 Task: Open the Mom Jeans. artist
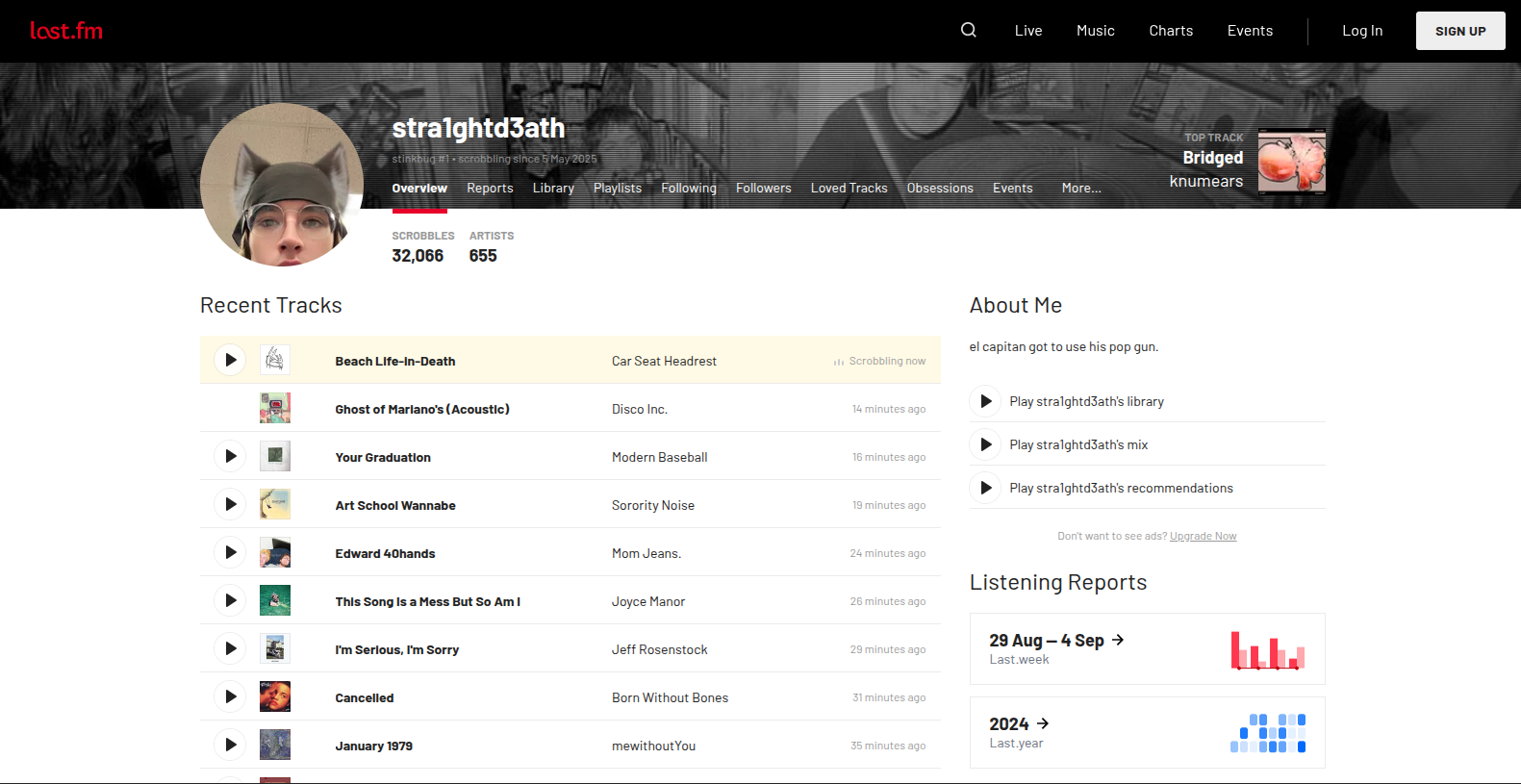click(646, 553)
